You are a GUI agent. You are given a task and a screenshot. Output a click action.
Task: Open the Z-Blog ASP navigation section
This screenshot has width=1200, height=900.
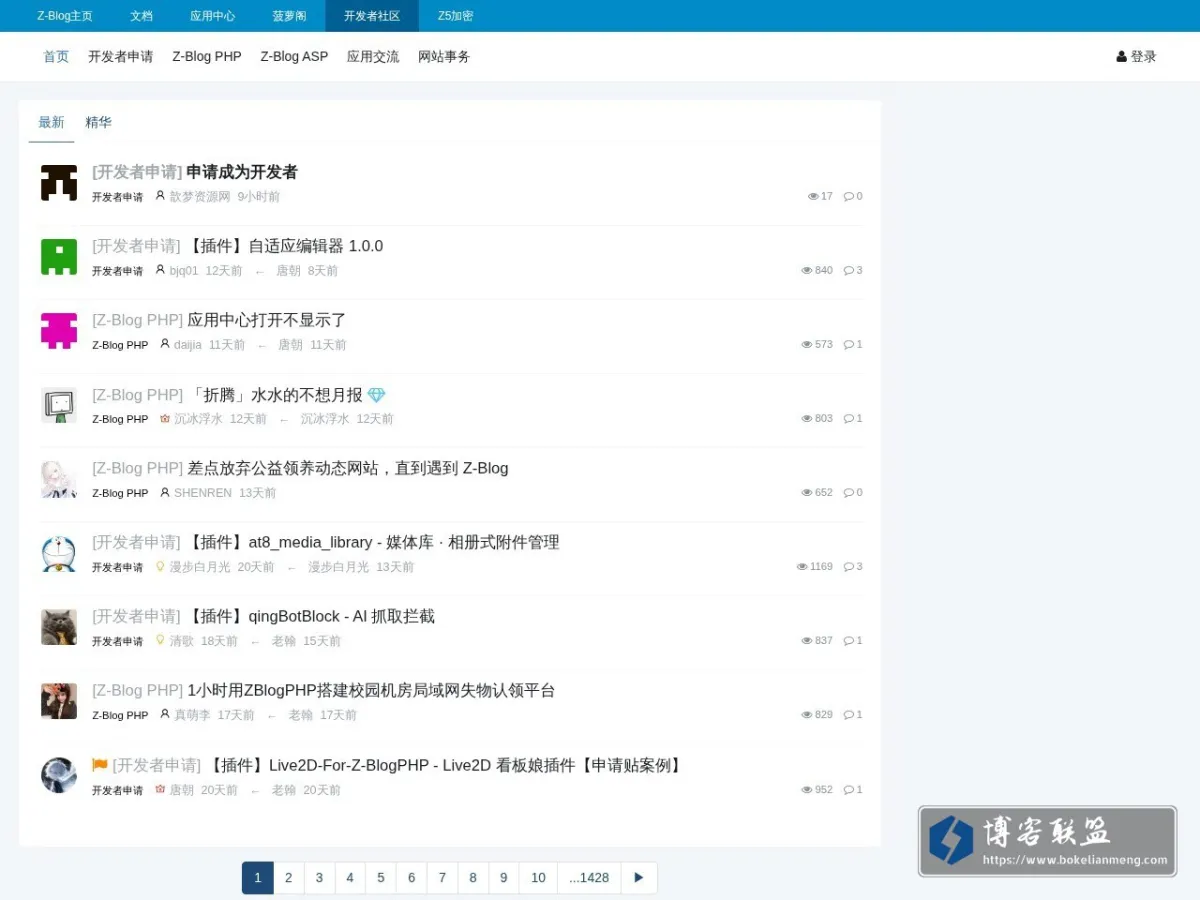pos(294,57)
